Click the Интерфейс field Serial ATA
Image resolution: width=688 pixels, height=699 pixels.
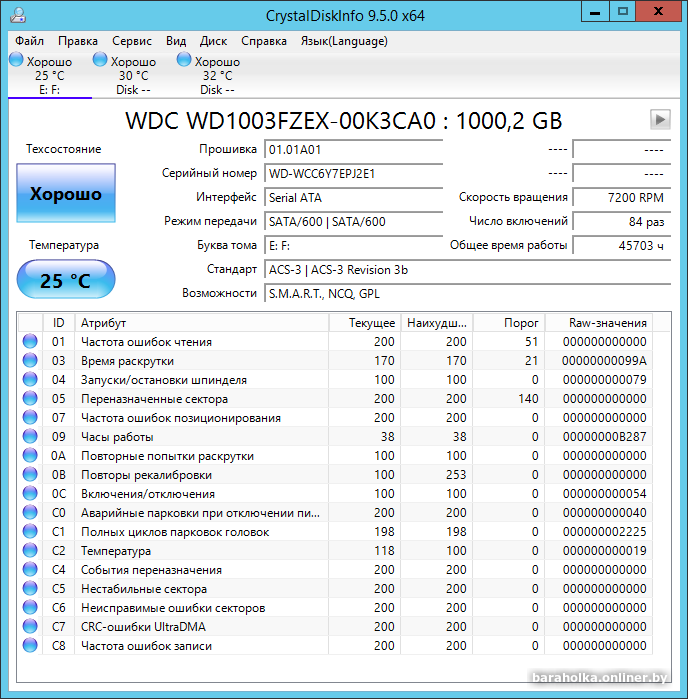pos(353,197)
